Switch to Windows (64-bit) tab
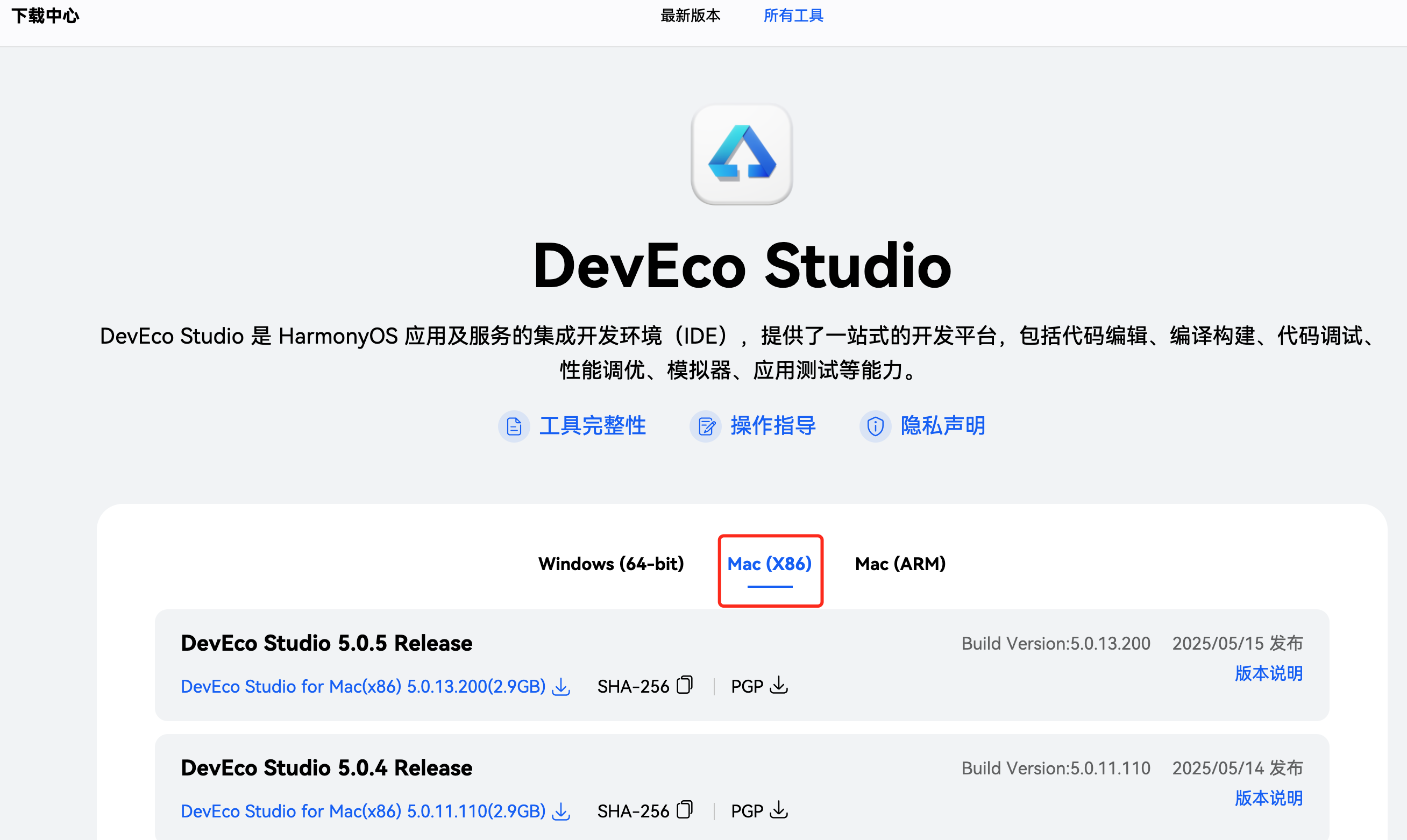The image size is (1407, 840). coord(610,564)
